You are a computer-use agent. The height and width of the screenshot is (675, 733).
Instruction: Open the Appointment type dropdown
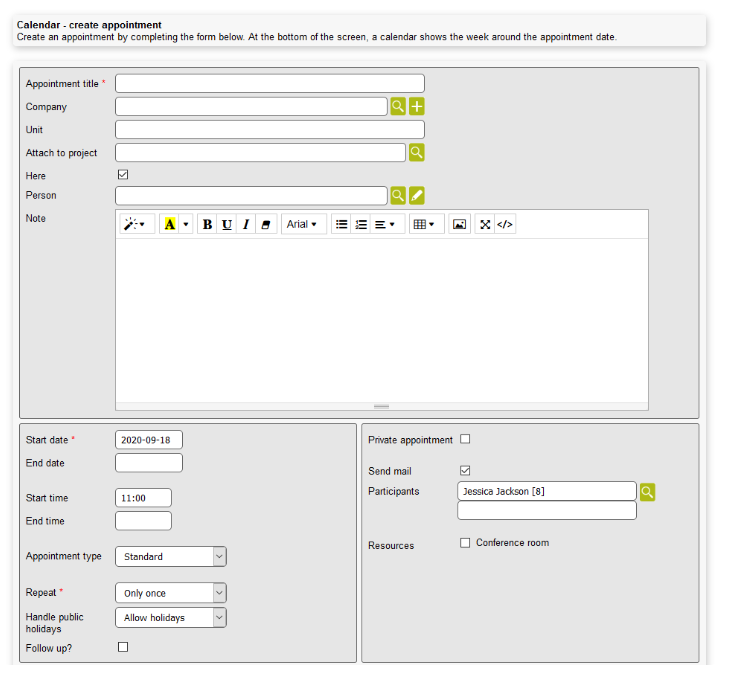[x=171, y=556]
